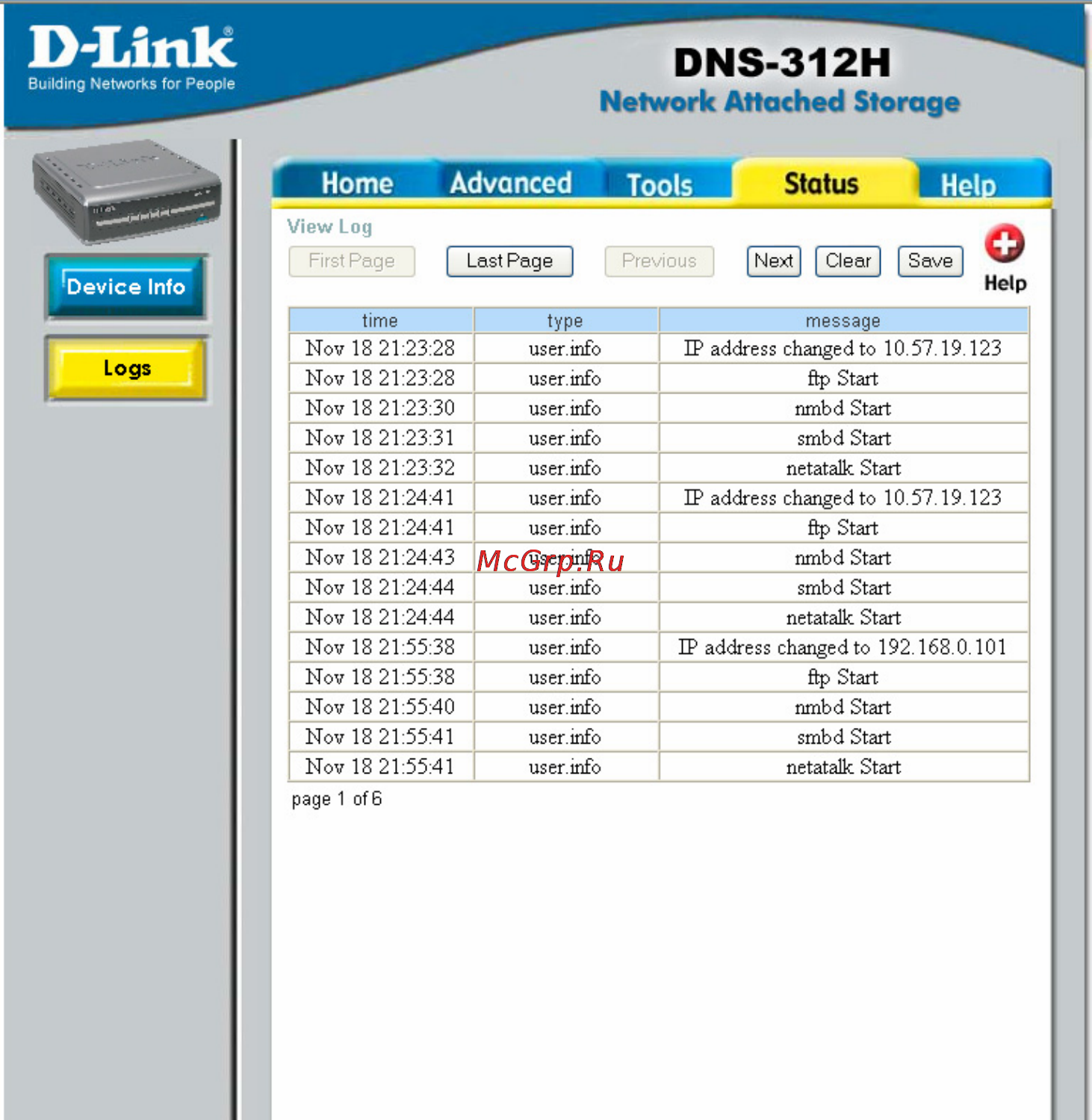The width and height of the screenshot is (1092, 1120).
Task: Click message 'IP address changed to 192.168.0.101'
Action: (x=843, y=647)
